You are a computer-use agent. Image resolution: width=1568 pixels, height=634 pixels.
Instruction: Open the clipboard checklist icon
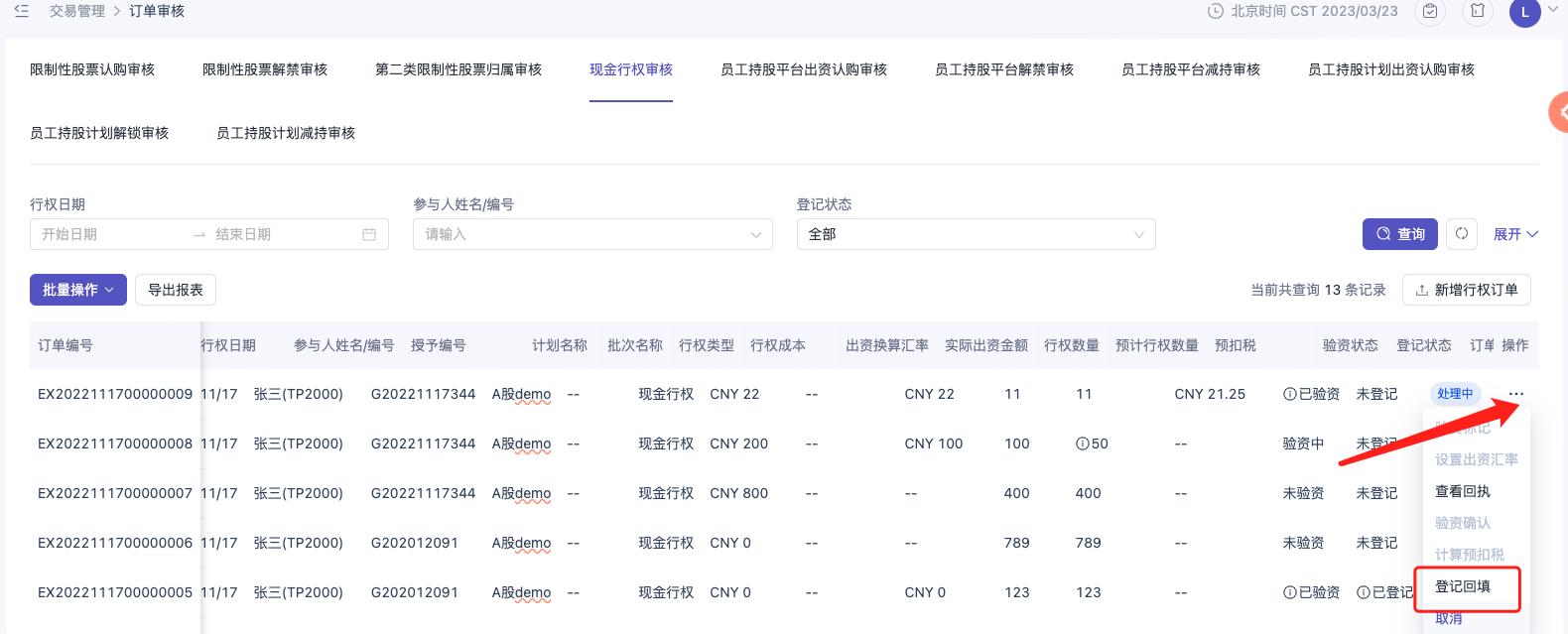point(1430,11)
